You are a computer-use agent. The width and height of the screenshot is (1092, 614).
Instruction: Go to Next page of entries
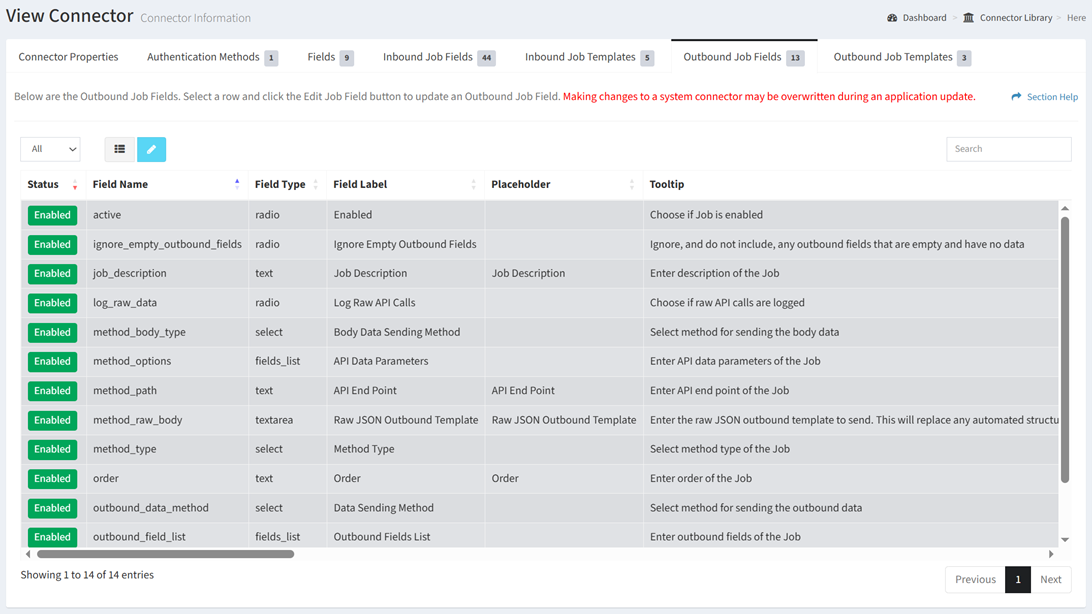[1050, 579]
